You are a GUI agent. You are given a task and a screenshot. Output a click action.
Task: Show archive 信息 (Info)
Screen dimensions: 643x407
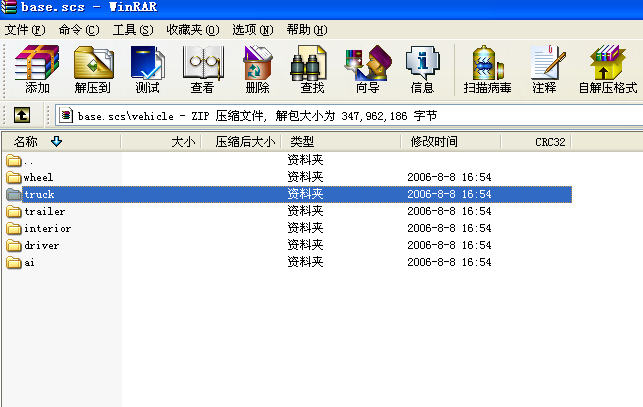(422, 63)
